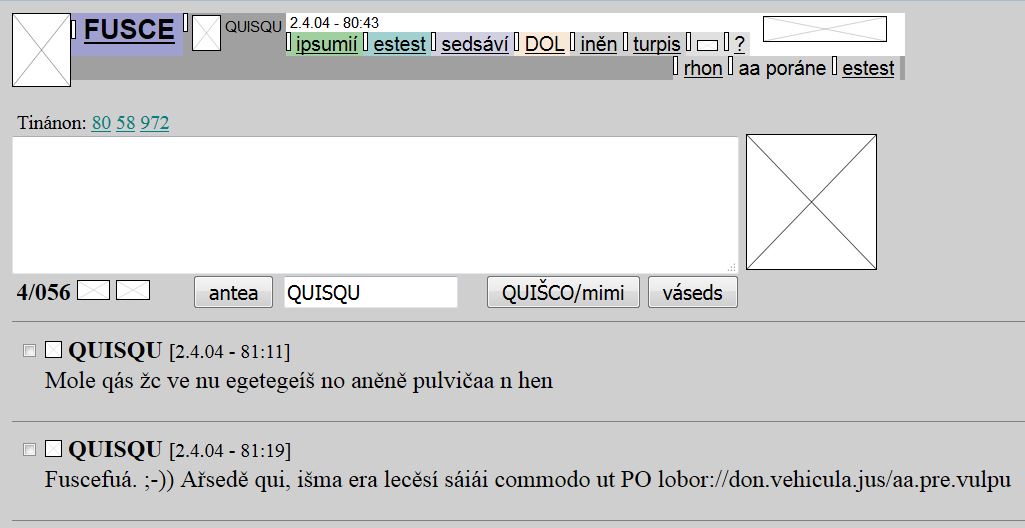Image resolution: width=1025 pixels, height=528 pixels.
Task: Open the turpis link
Action: 656,44
